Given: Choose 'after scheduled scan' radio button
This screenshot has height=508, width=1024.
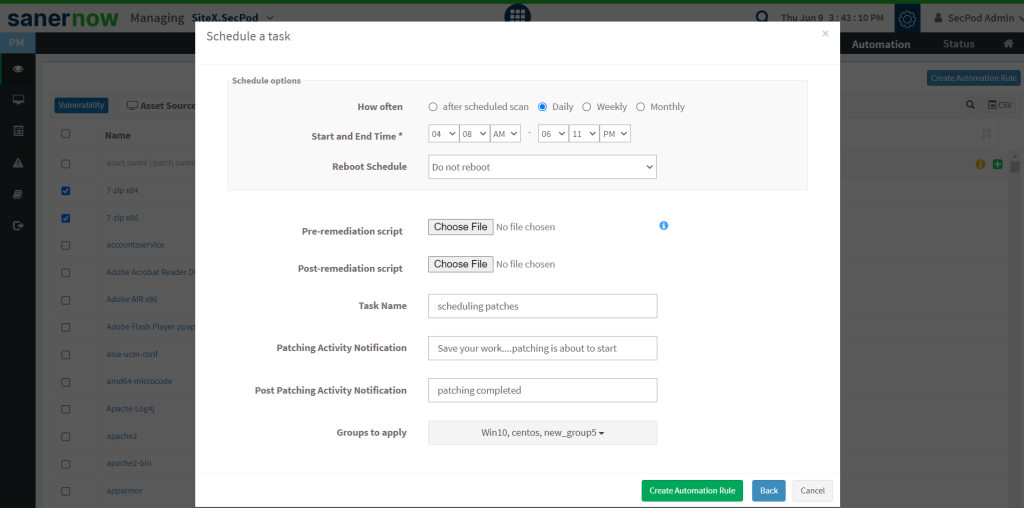Looking at the screenshot, I should 433,107.
